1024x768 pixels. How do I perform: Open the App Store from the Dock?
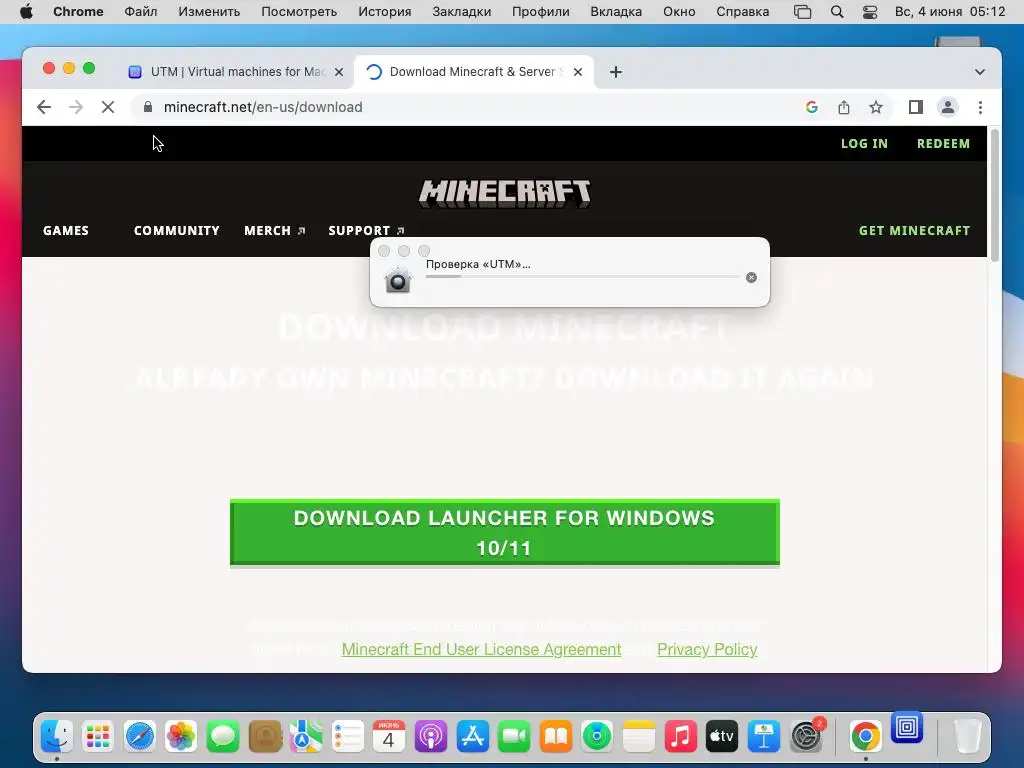(473, 737)
